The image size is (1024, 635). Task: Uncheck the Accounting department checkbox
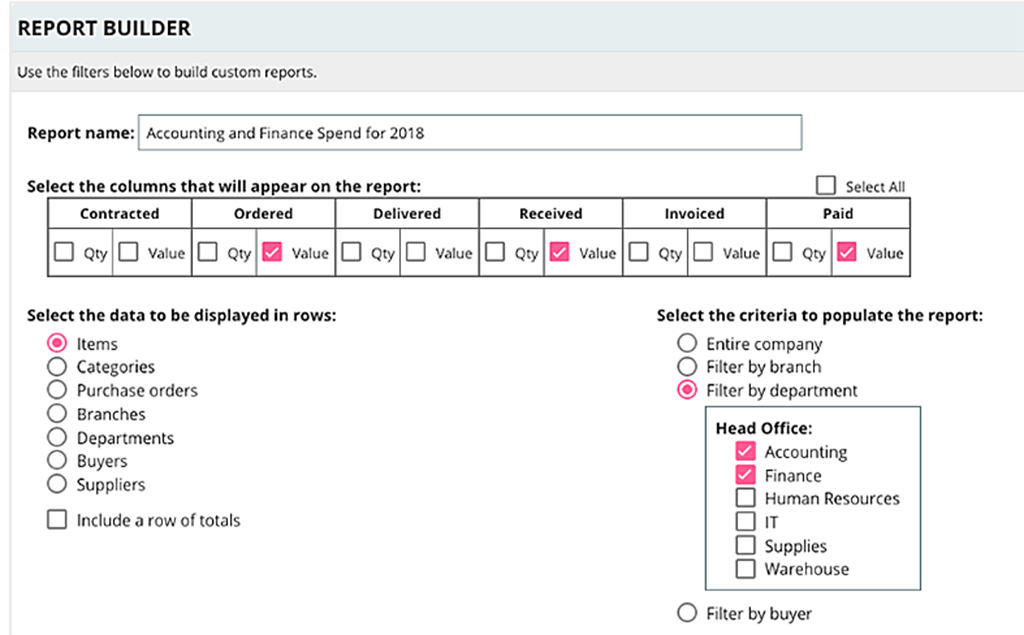tap(745, 451)
